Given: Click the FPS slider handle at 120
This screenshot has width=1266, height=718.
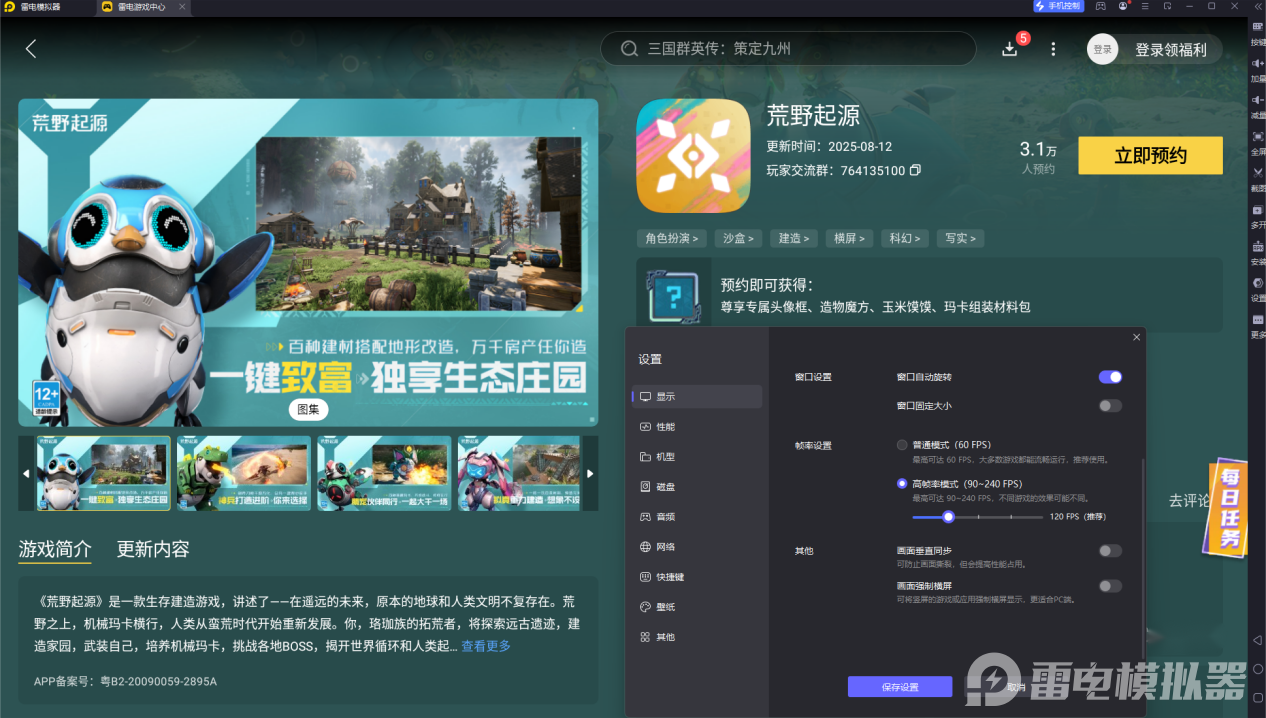Looking at the screenshot, I should tap(948, 517).
